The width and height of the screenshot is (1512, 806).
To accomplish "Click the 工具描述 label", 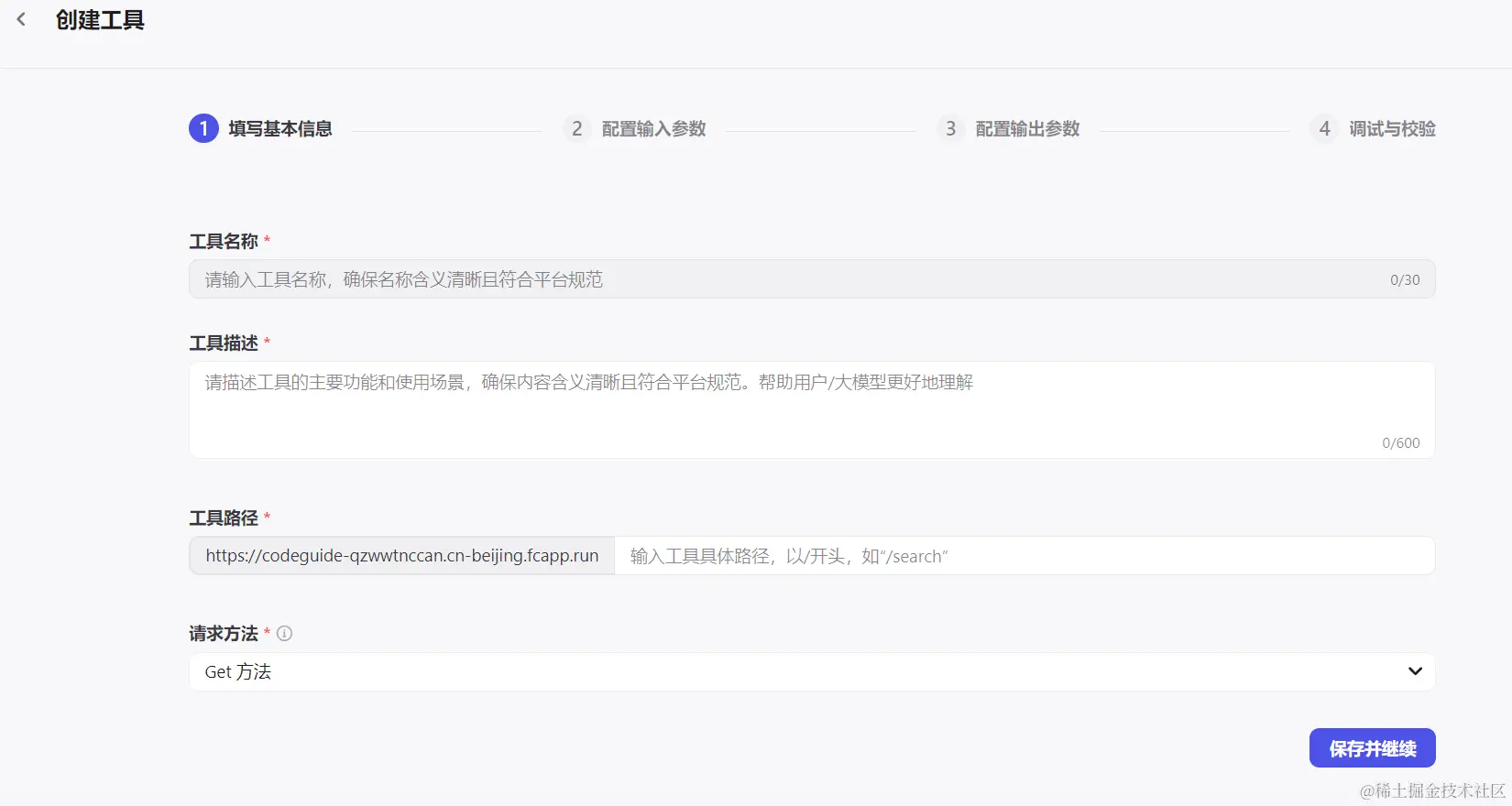I will point(224,343).
